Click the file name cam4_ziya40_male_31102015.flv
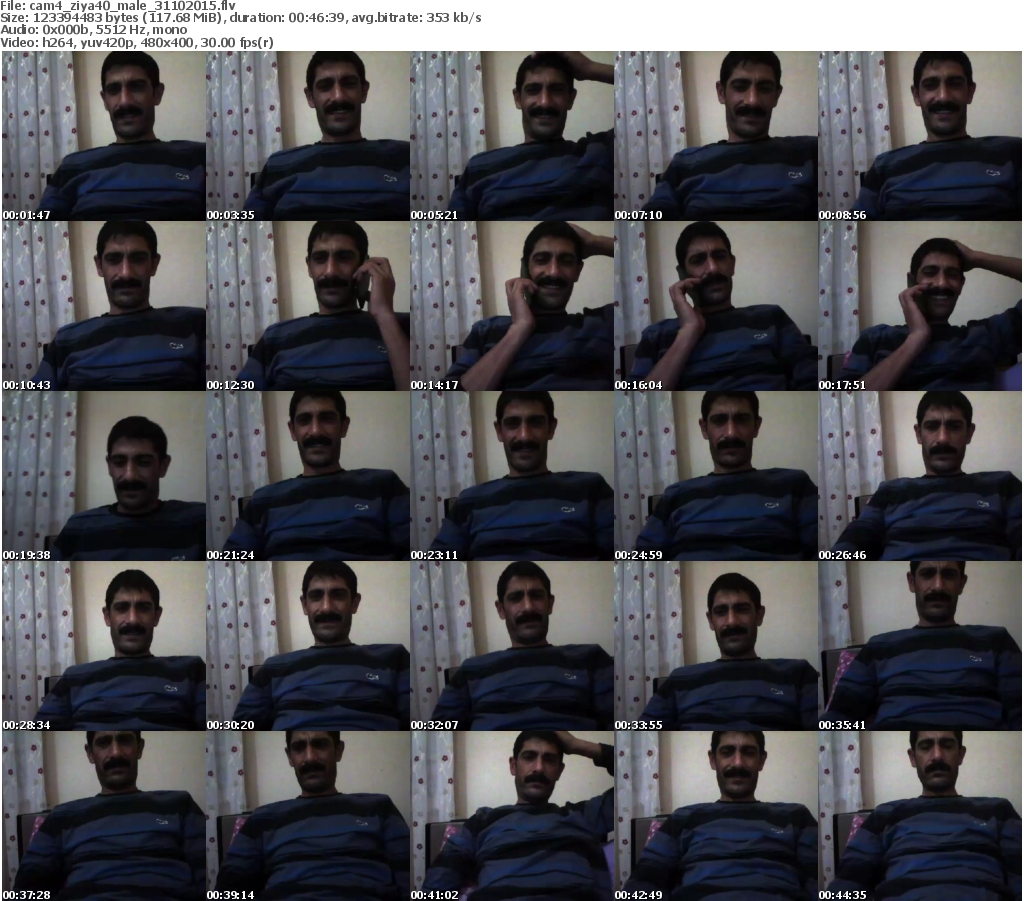This screenshot has width=1024, height=901. pyautogui.click(x=132, y=5)
